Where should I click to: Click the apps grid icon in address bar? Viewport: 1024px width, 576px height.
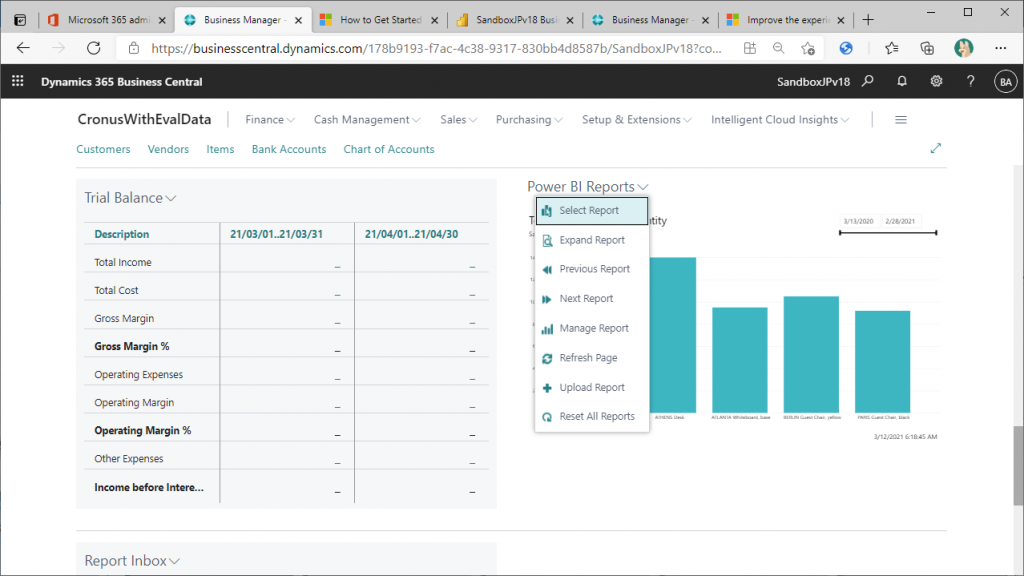[x=750, y=48]
